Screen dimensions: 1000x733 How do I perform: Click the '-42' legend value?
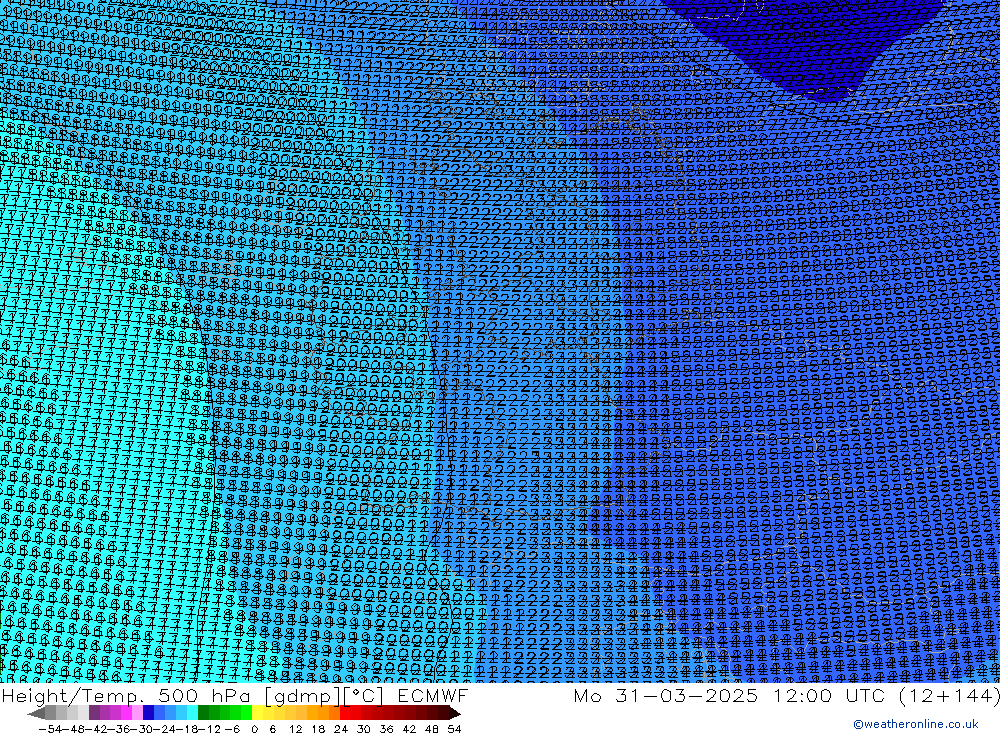point(98,729)
